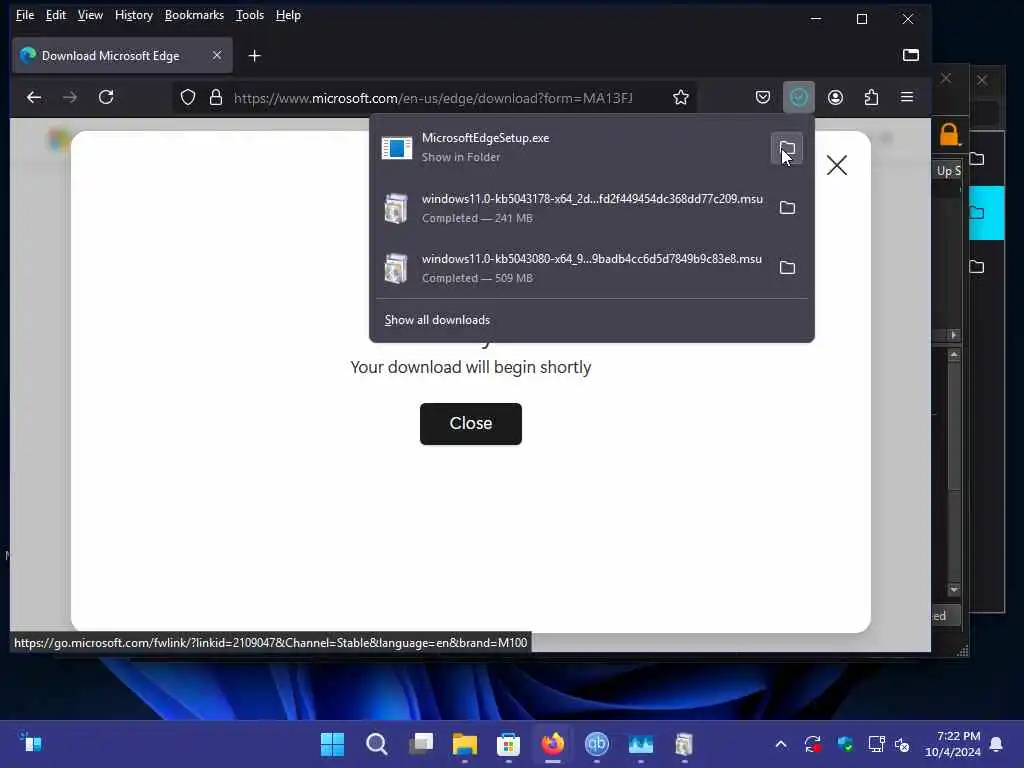Open taskbar Search
The image size is (1024, 768).
[377, 744]
